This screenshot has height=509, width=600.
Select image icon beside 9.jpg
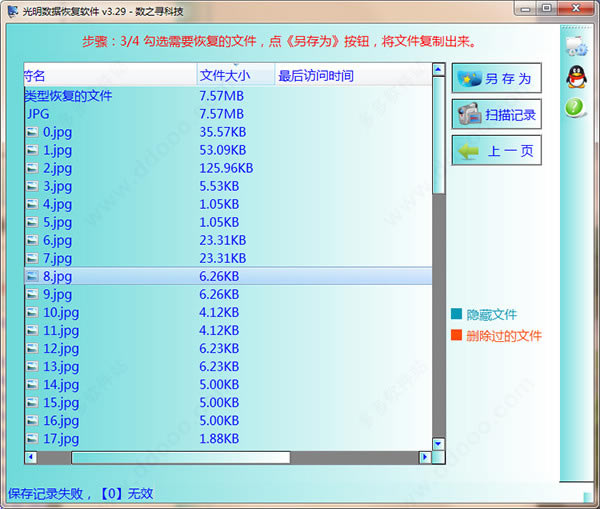(32, 294)
